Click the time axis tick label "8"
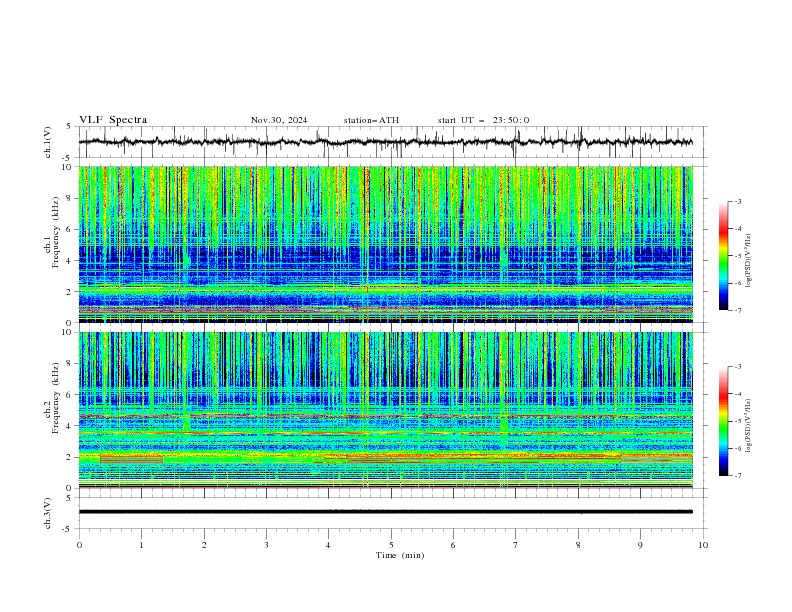The width and height of the screenshot is (792, 612). pos(578,545)
